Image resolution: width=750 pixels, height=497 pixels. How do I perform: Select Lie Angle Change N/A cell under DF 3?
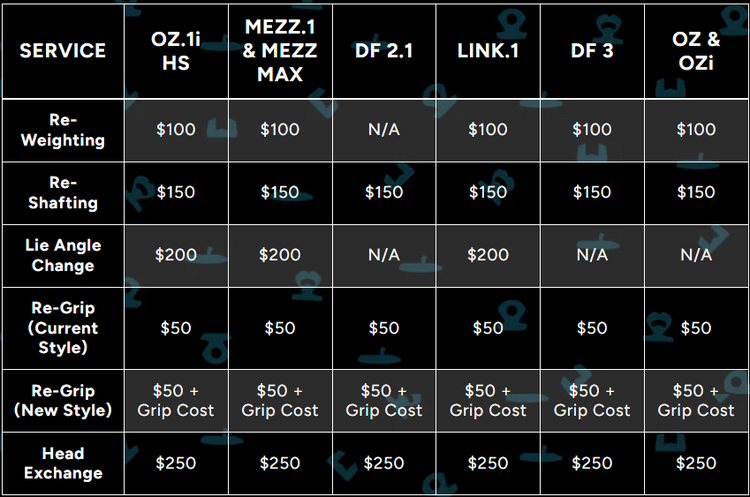(x=592, y=255)
